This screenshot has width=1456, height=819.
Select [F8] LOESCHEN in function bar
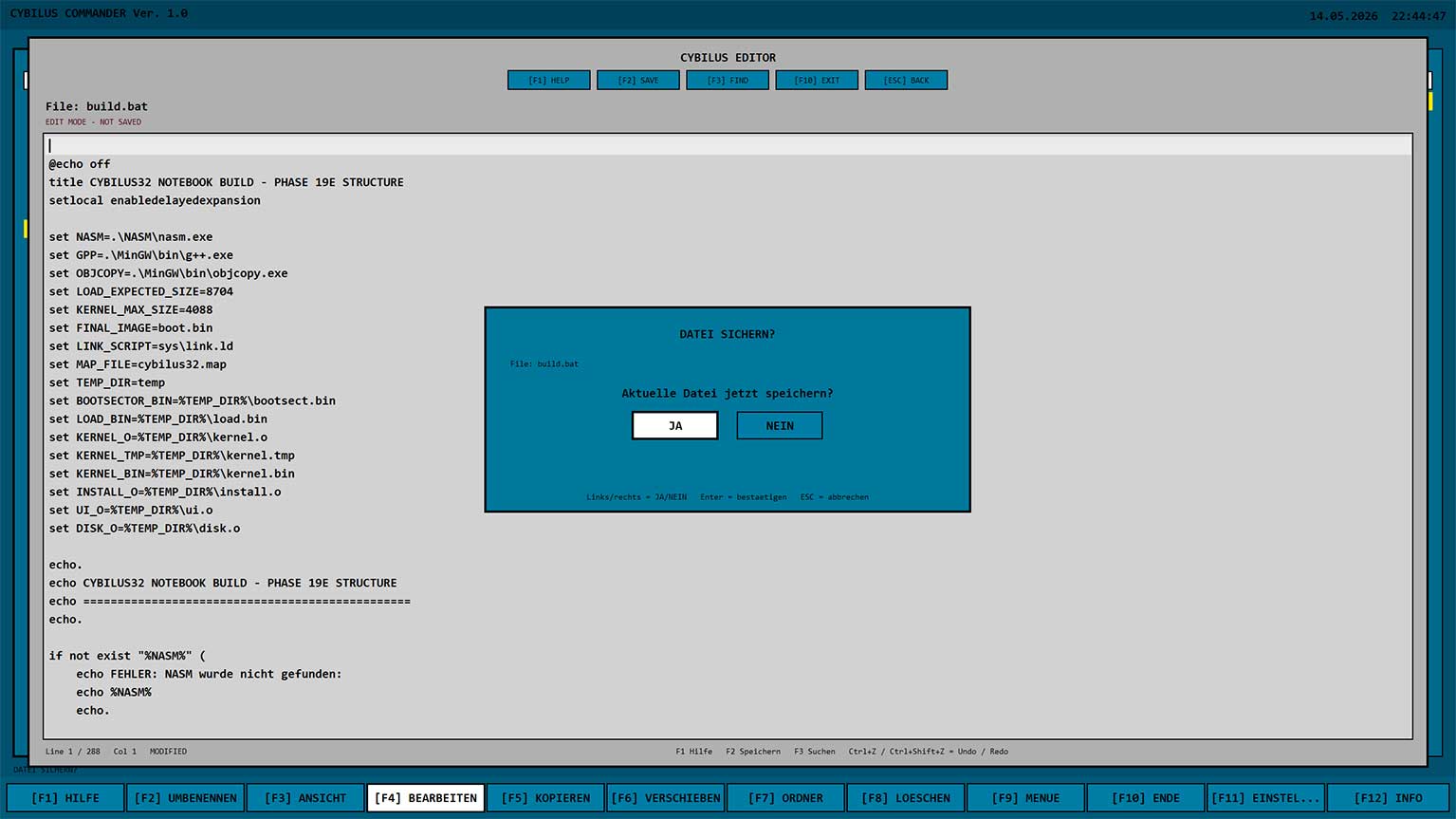pyautogui.click(x=906, y=798)
